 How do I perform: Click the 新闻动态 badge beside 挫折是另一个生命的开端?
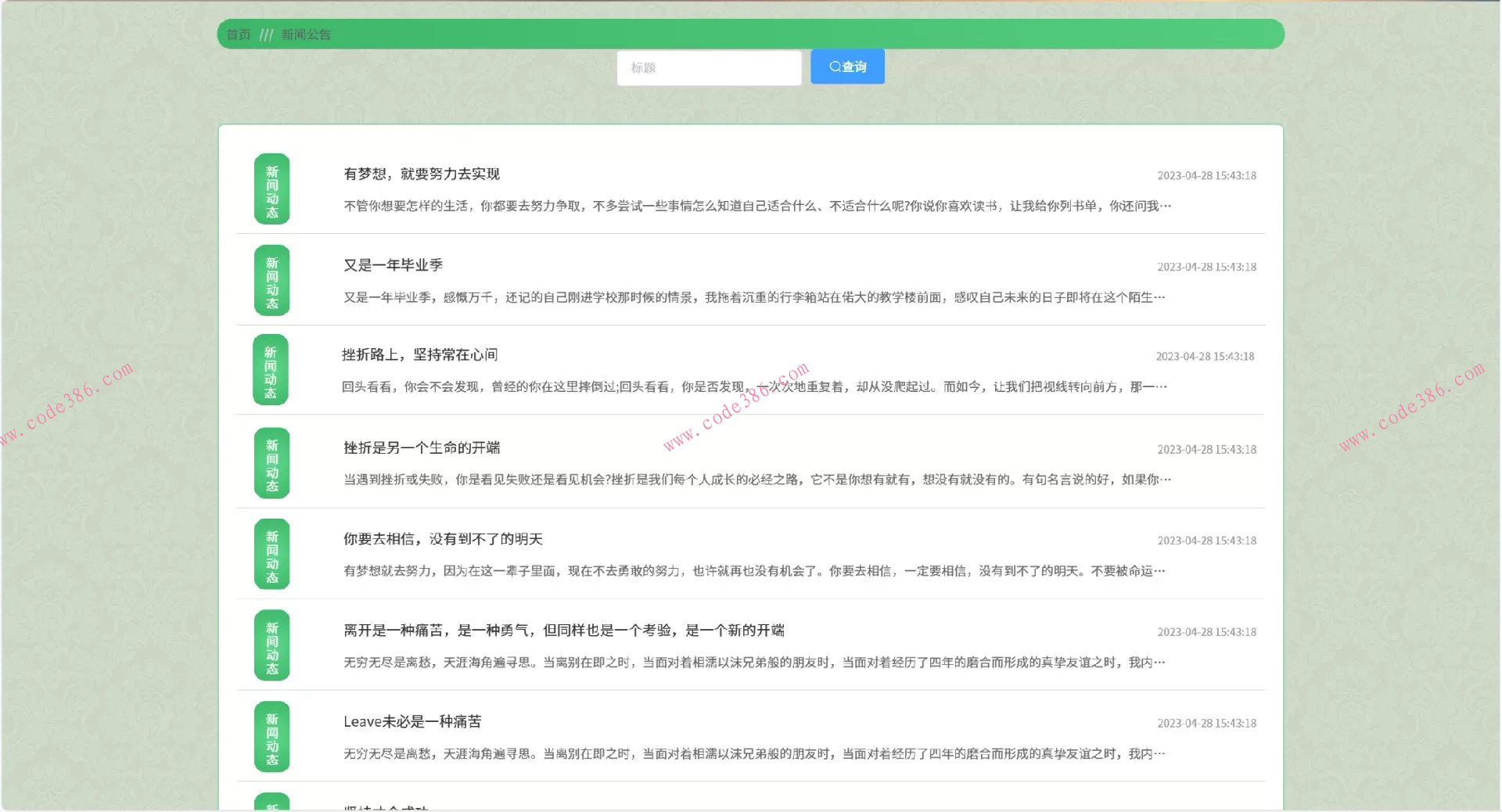click(x=272, y=463)
